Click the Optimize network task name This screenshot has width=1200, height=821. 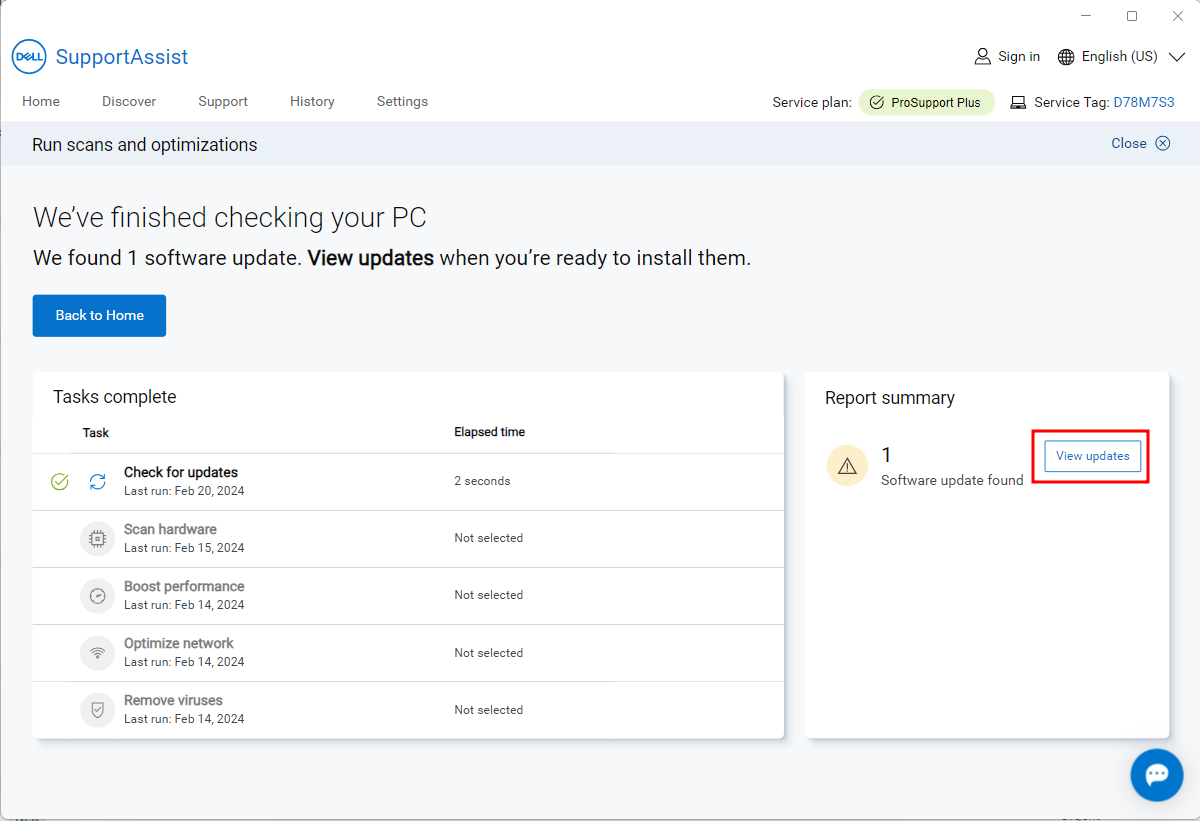click(179, 643)
